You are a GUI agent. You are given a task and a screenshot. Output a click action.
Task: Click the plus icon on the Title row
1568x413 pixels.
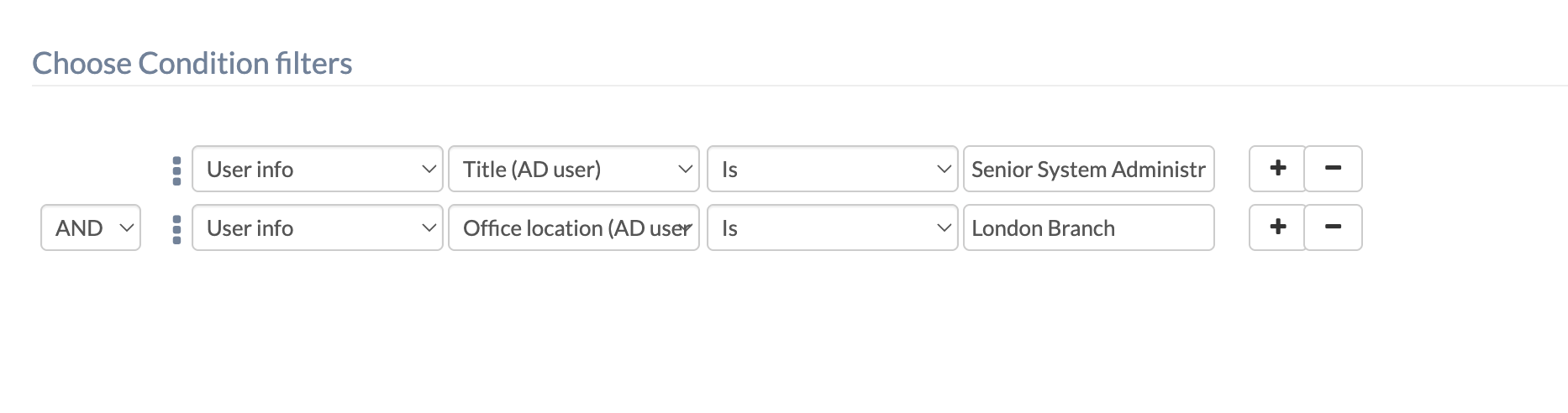(x=1277, y=169)
